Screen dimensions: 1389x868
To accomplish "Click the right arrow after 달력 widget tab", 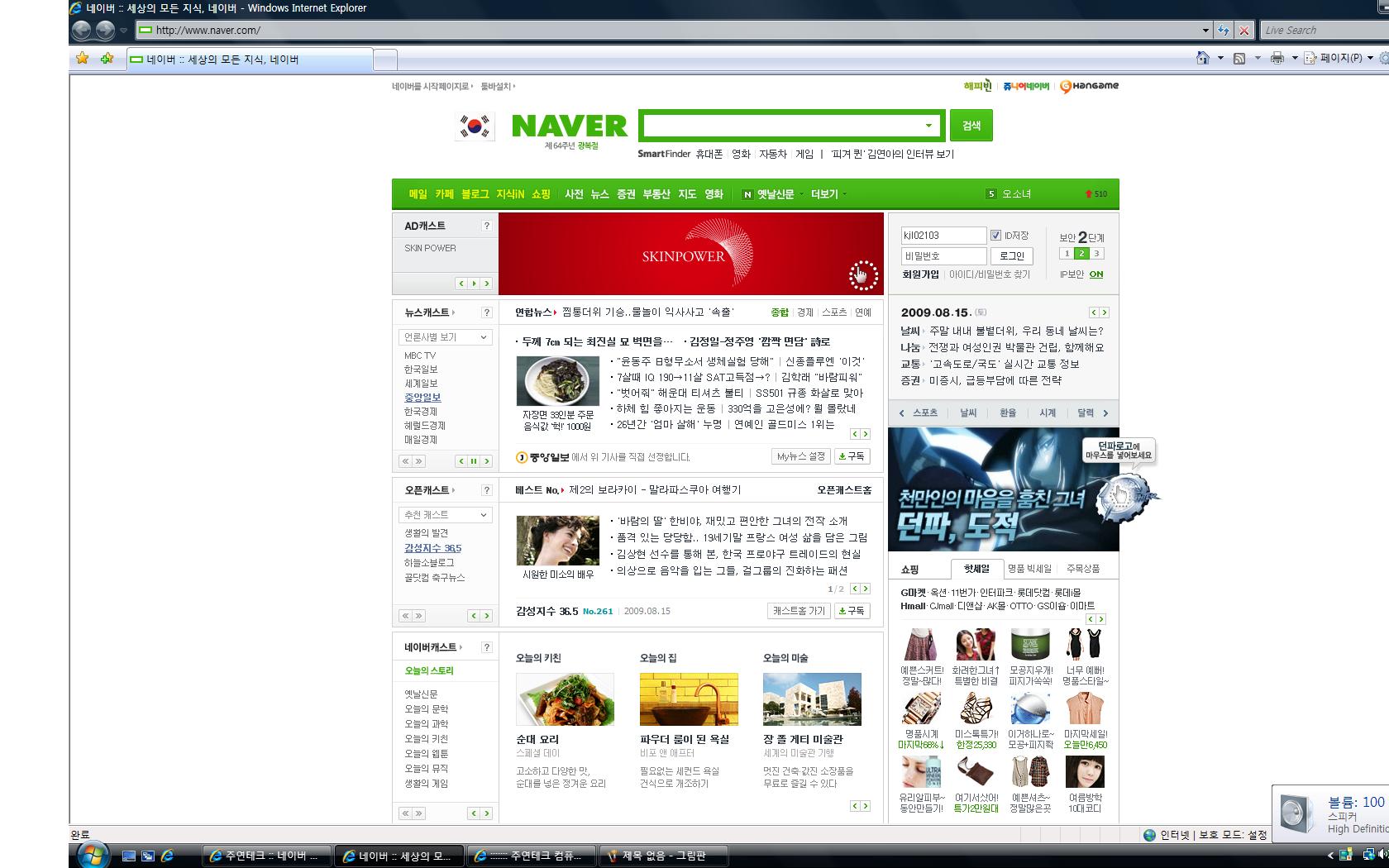I will click(x=1106, y=413).
